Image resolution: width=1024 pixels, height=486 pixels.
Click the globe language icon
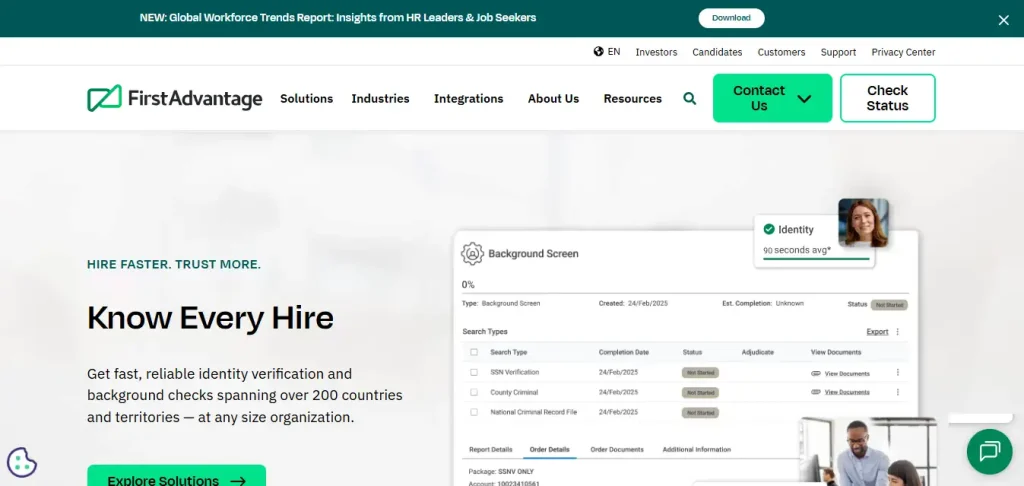(598, 51)
